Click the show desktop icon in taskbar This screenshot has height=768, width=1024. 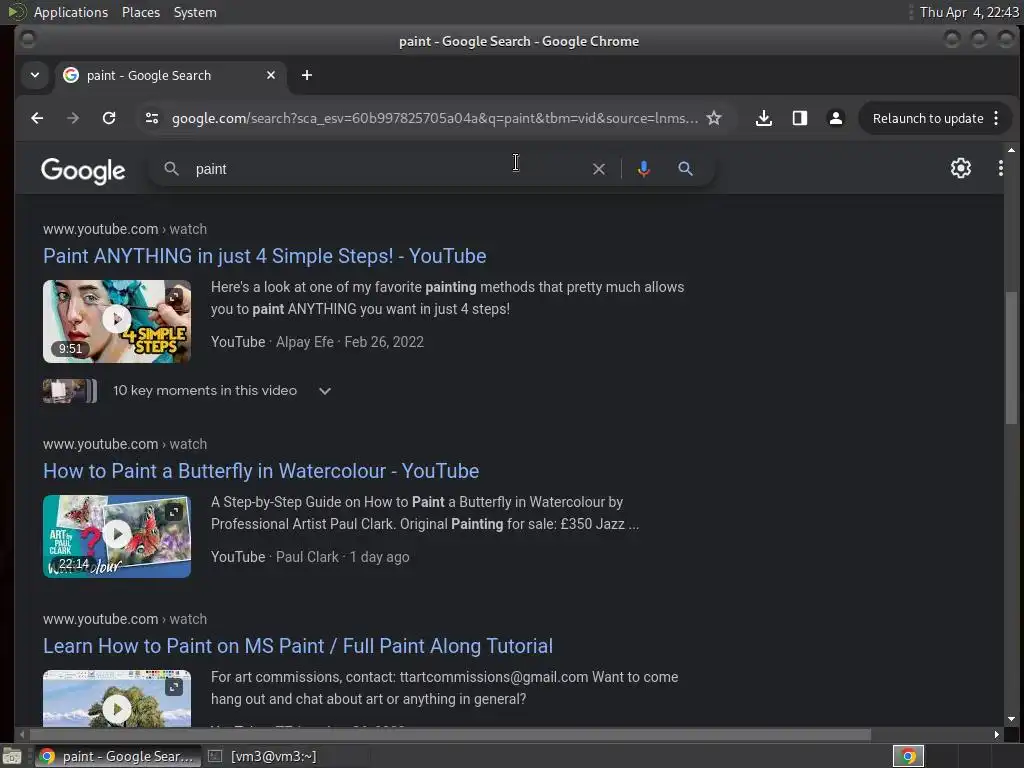pos(12,756)
